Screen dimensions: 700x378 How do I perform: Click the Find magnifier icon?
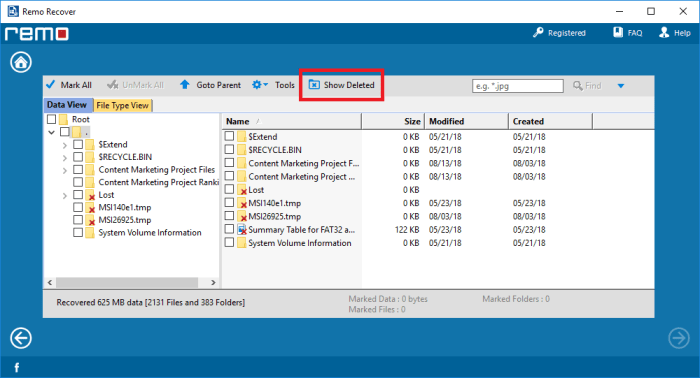pos(578,85)
